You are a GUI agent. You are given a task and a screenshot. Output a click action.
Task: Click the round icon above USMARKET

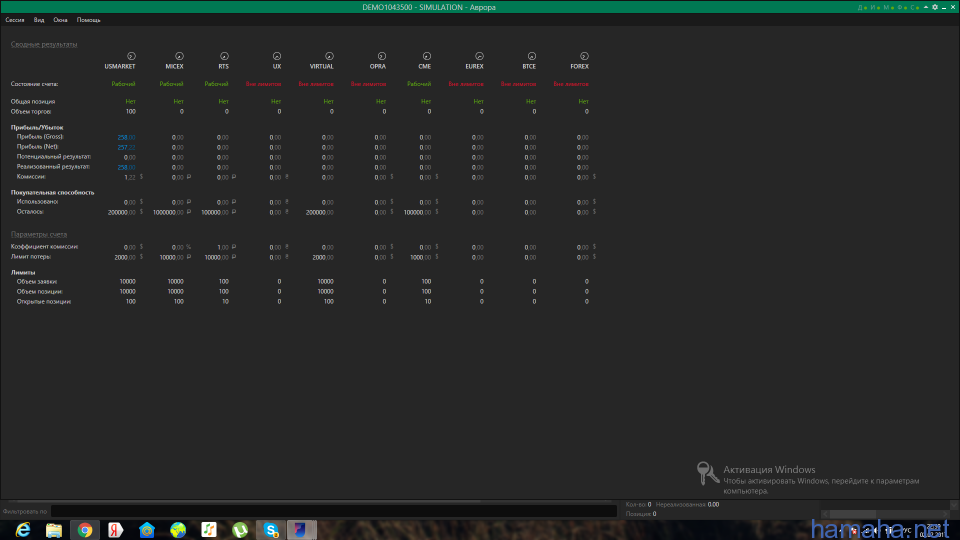pos(131,56)
